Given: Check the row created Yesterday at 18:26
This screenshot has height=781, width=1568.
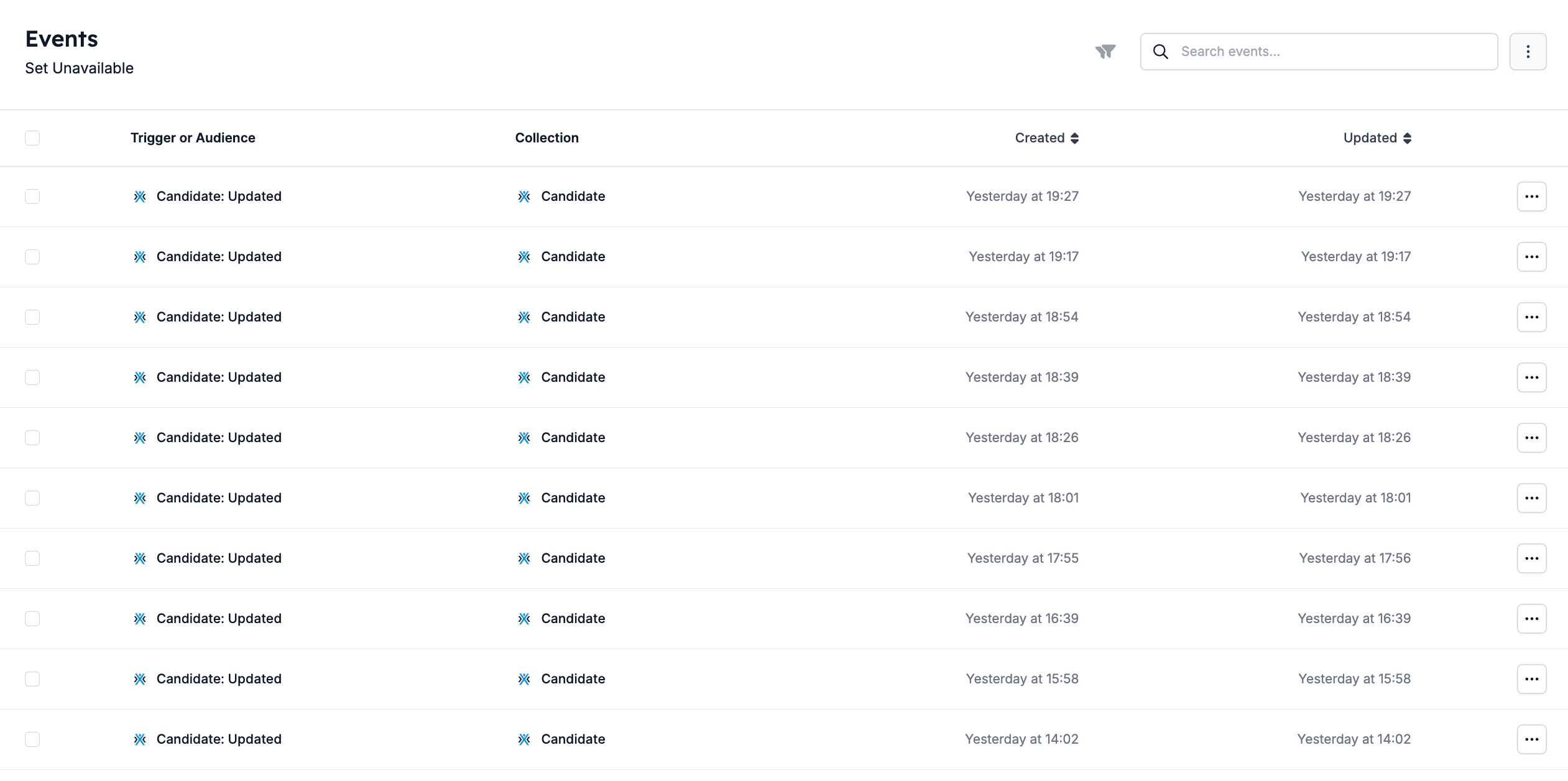Looking at the screenshot, I should point(32,438).
